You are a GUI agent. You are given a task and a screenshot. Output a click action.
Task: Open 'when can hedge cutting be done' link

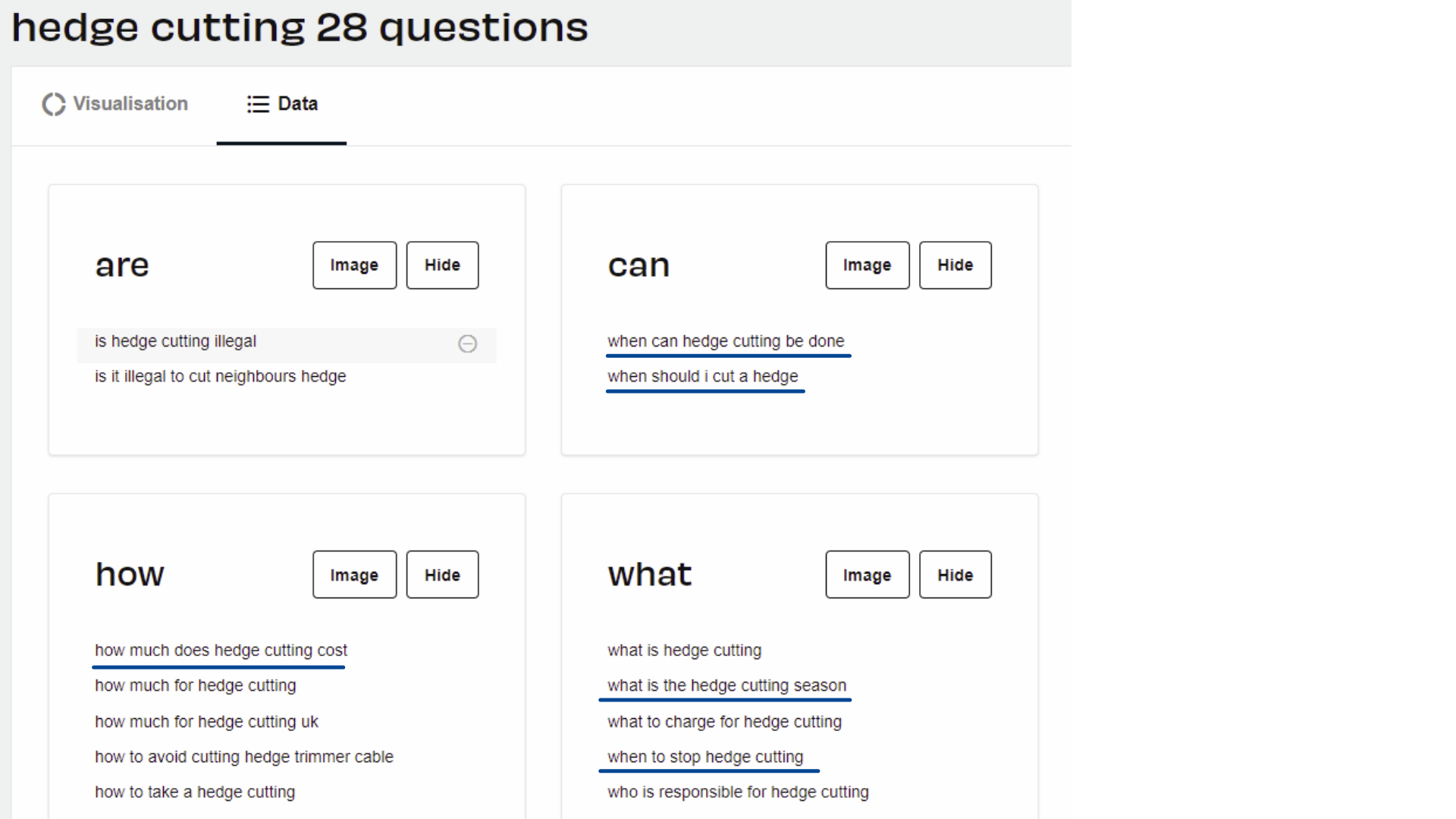pos(726,340)
